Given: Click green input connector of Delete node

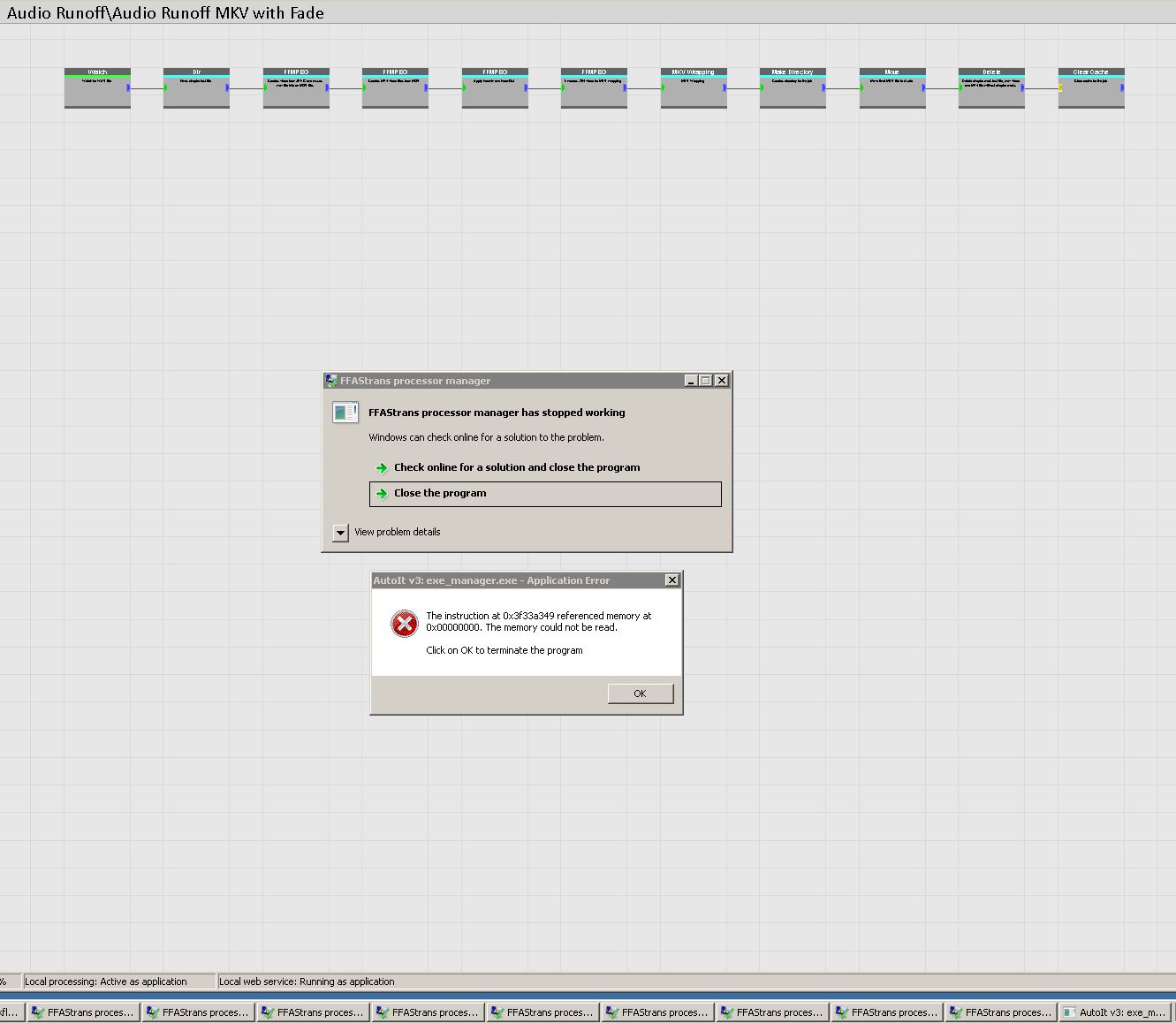Looking at the screenshot, I should [960, 87].
